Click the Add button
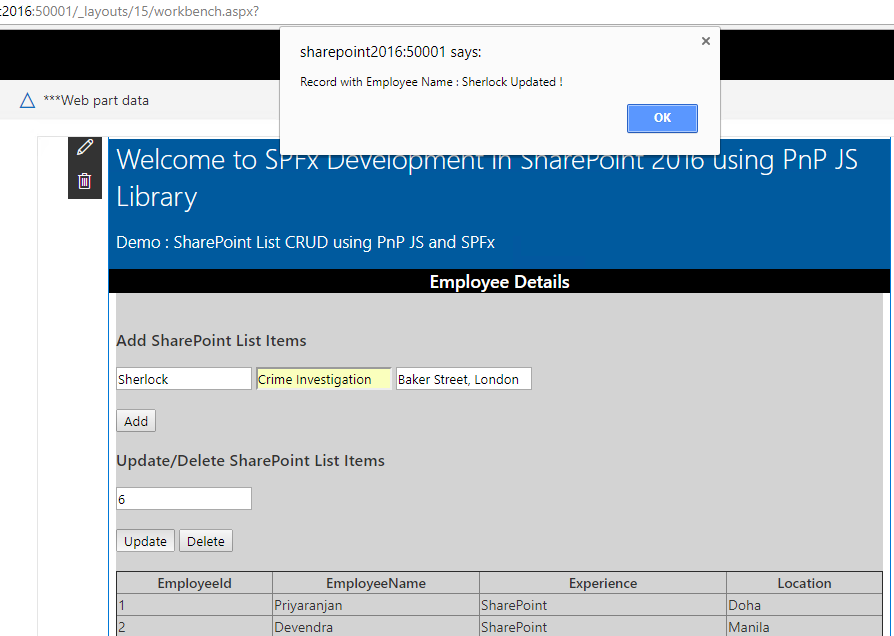The width and height of the screenshot is (894, 636). click(136, 421)
